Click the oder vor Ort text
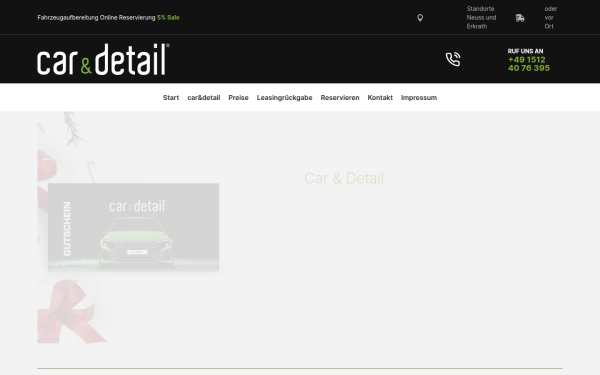600x375 pixels. pos(551,18)
